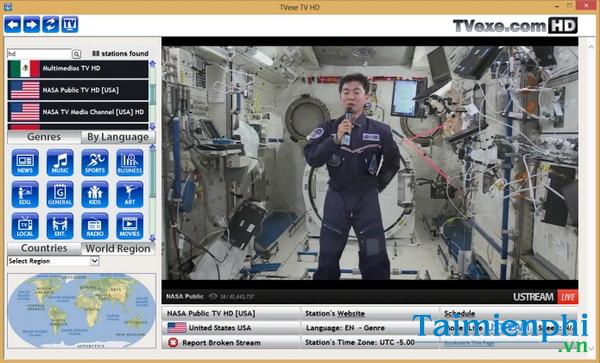This screenshot has width=600, height=363.
Task: Run the station search magnifier icon
Action: pos(76,54)
